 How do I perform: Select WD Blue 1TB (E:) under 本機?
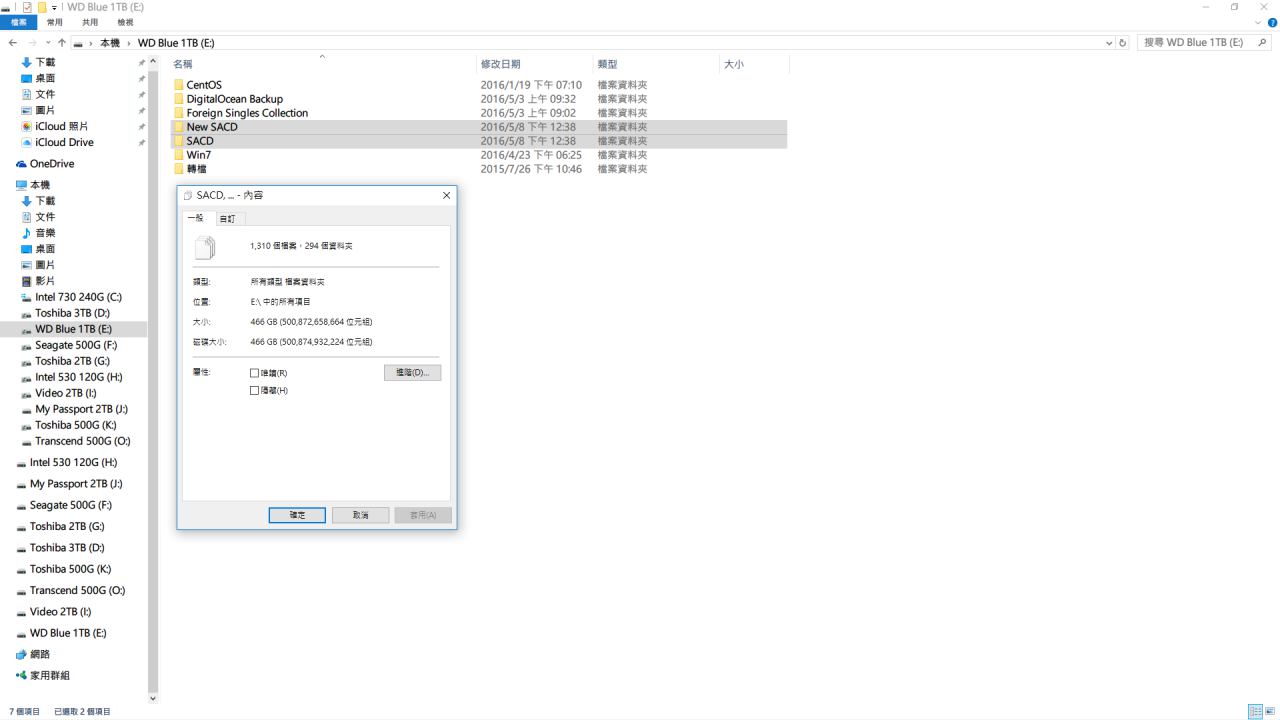click(73, 329)
